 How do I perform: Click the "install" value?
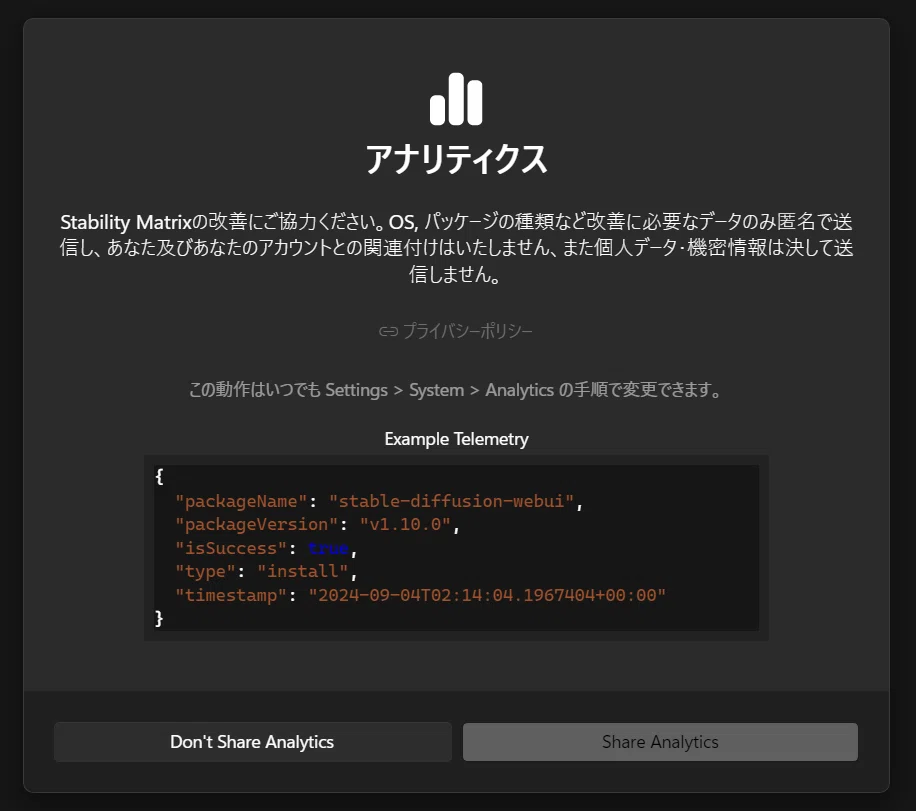[303, 571]
